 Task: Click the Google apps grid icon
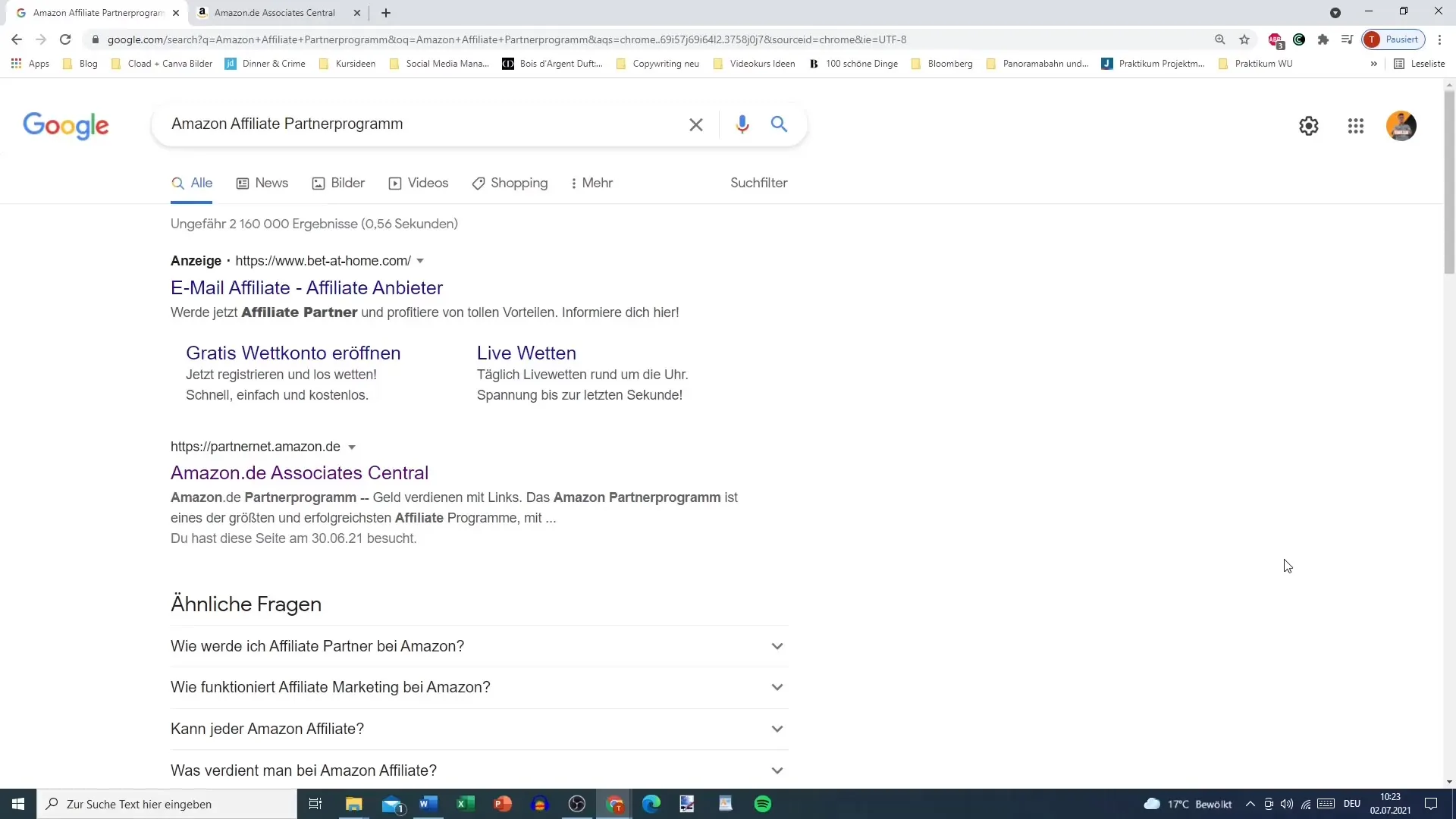click(1356, 125)
